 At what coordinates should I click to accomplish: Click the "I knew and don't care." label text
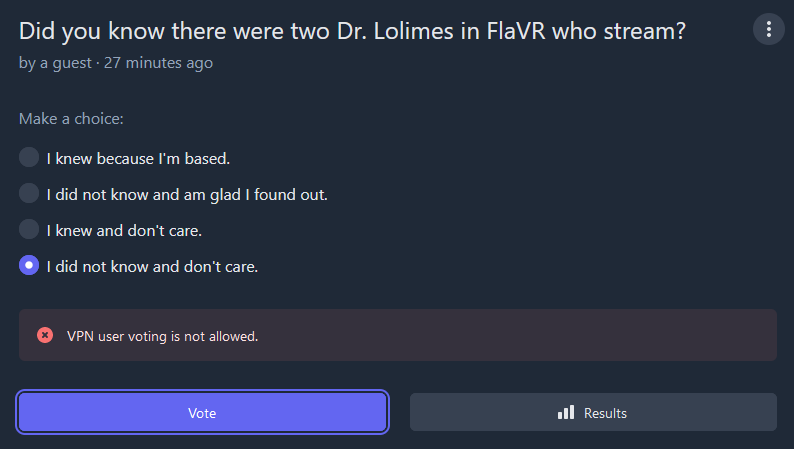coord(124,231)
